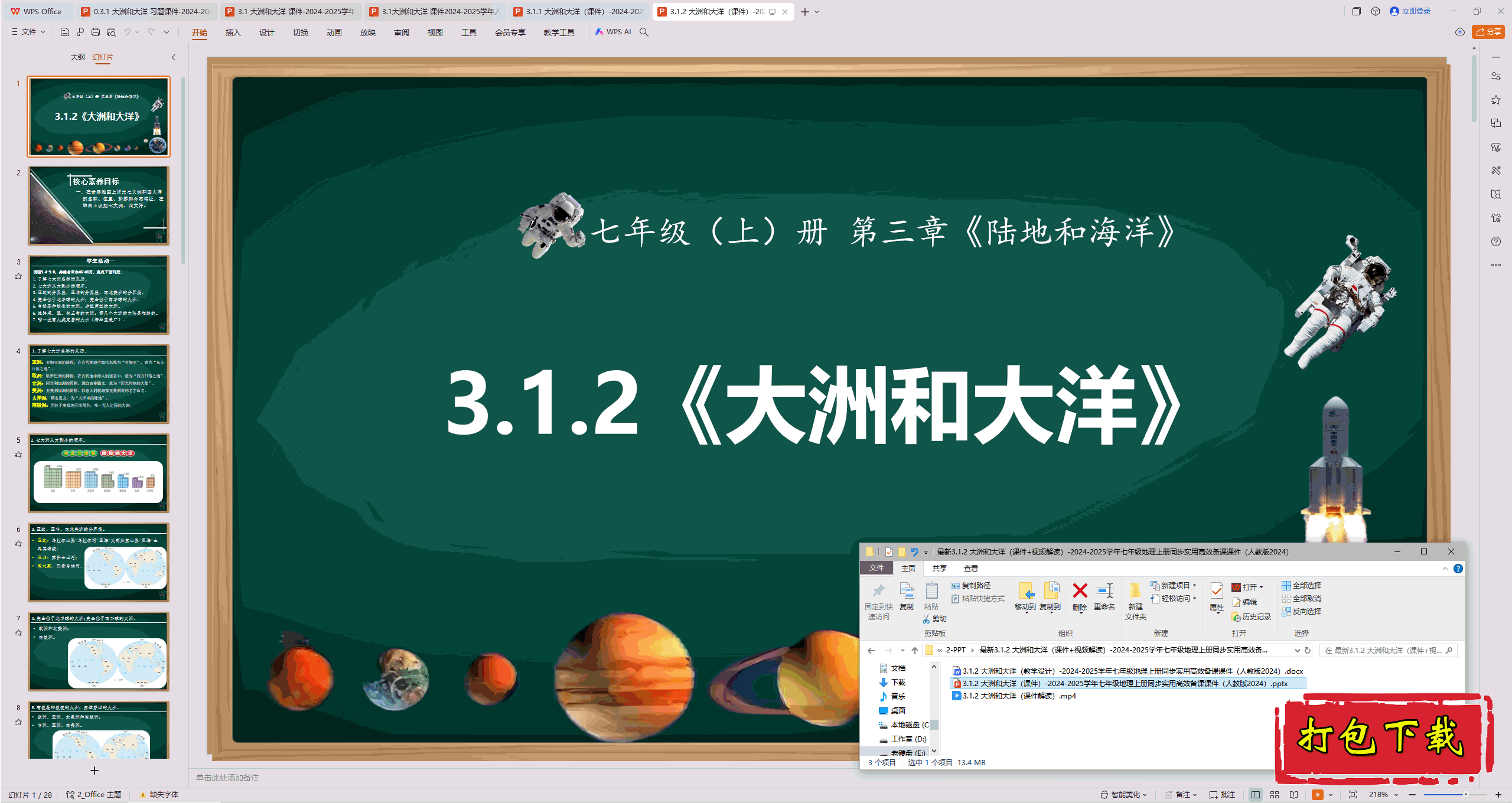Click the 批注 comments button
Image resolution: width=1512 pixels, height=803 pixels.
[x=1223, y=795]
